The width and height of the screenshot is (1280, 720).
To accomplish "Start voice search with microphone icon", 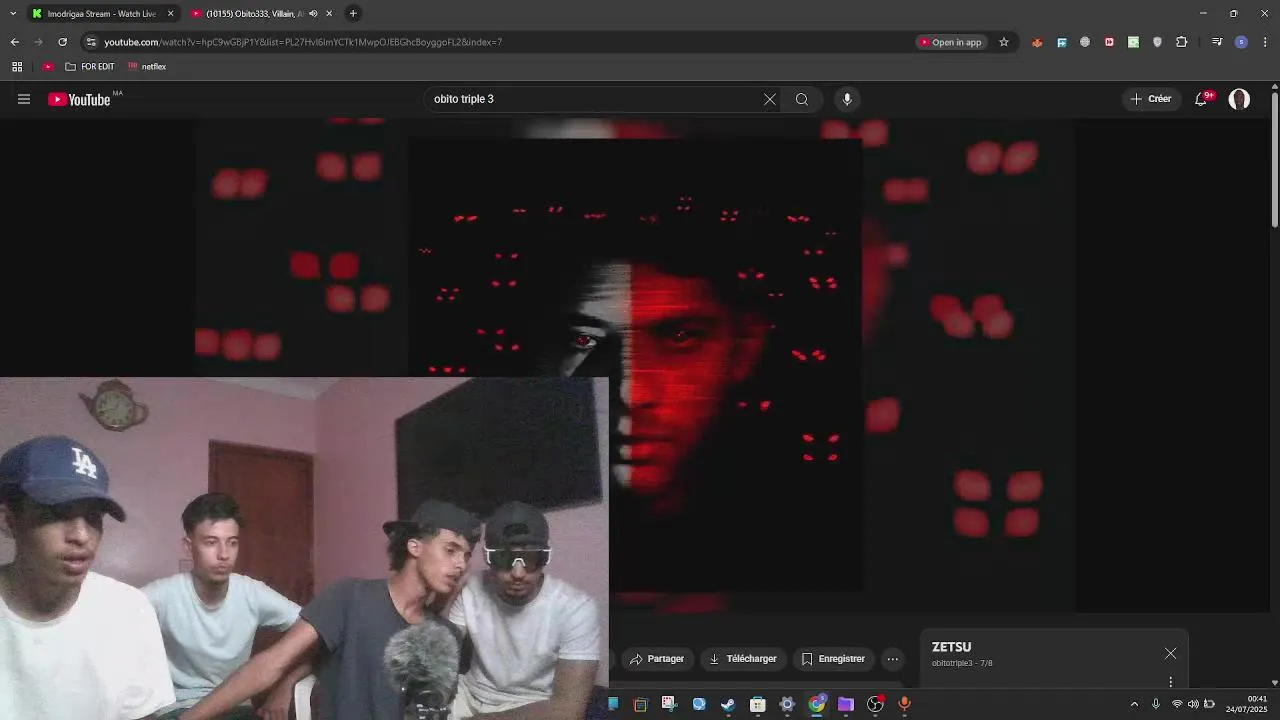I will pos(847,99).
